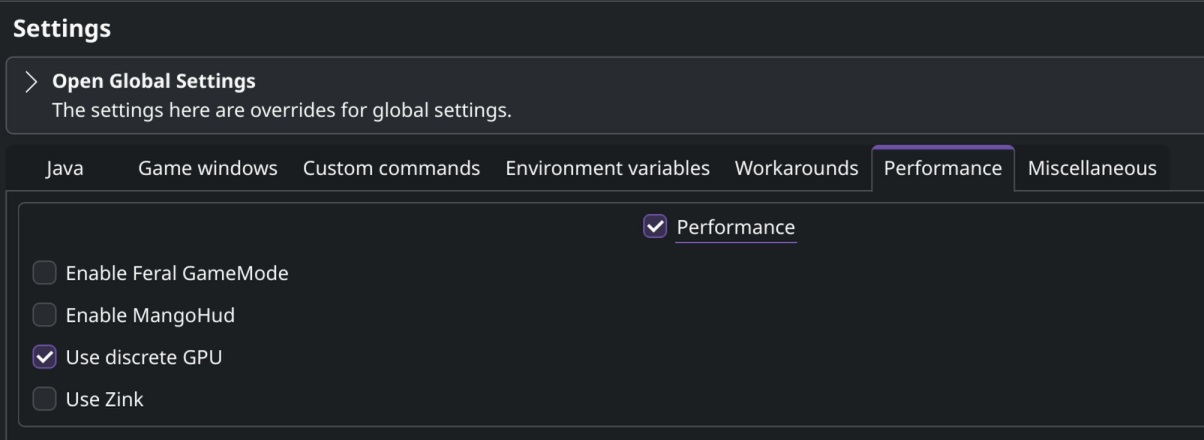
Task: Open the Game windows tab
Action: point(208,168)
